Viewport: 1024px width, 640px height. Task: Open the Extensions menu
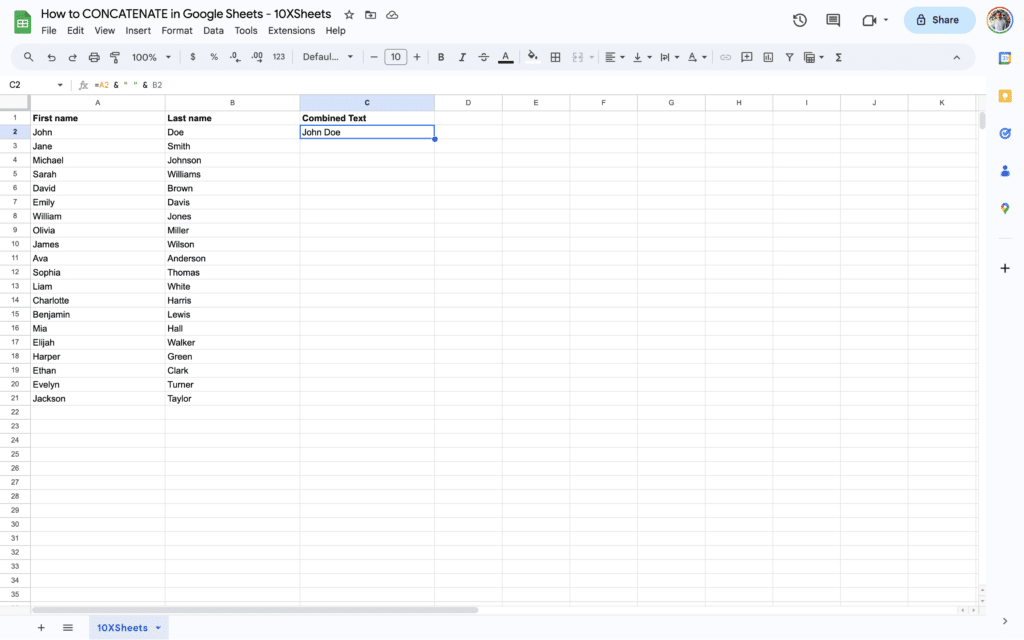(291, 30)
